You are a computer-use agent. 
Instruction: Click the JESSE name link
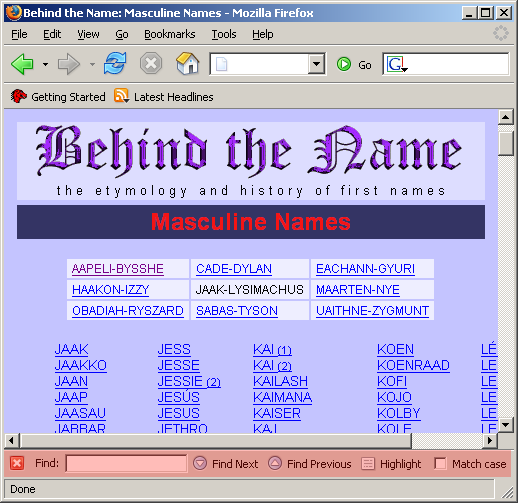pyautogui.click(x=179, y=365)
